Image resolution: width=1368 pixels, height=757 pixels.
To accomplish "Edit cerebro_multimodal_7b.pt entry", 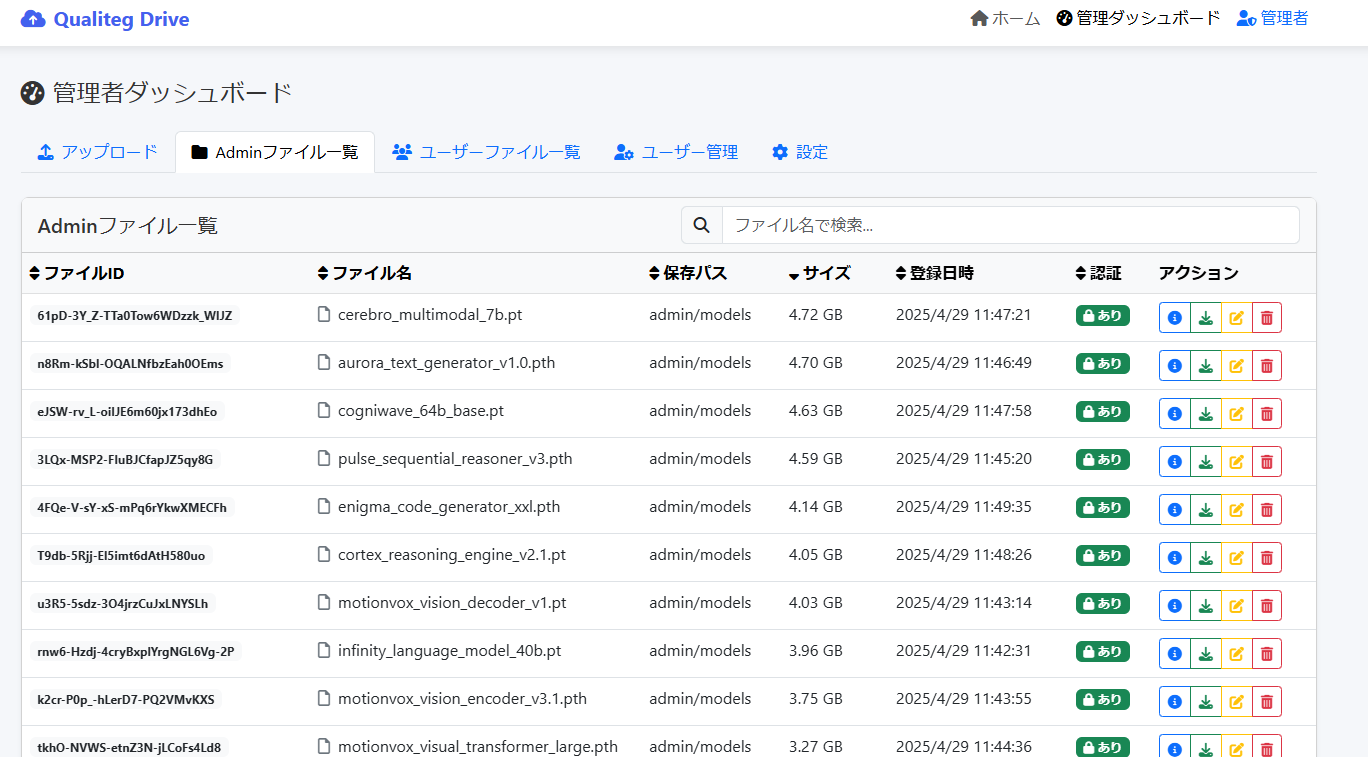I will pos(1236,318).
